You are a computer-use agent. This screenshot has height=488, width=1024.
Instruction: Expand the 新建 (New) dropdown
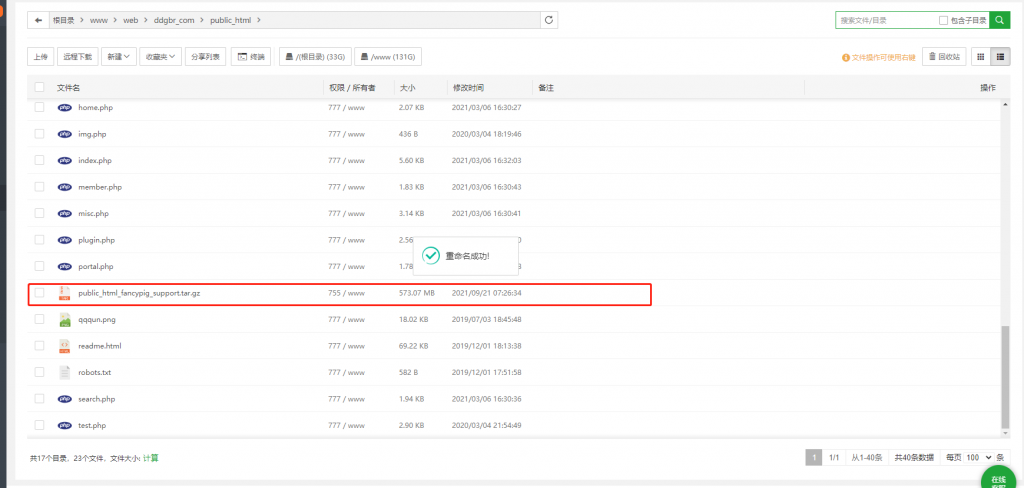point(118,57)
